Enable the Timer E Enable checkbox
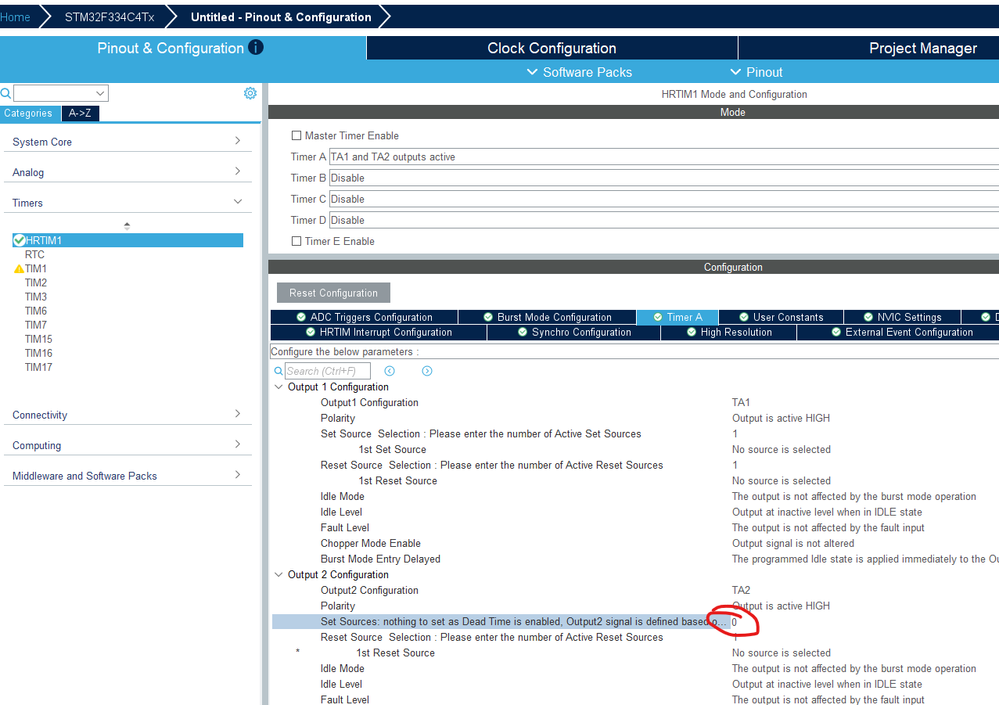999x705 pixels. click(x=296, y=241)
